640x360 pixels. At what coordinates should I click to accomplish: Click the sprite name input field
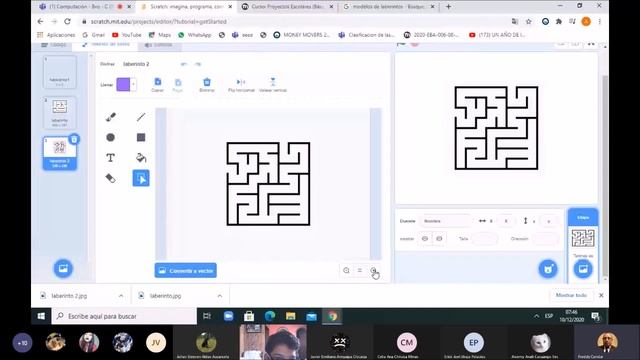tap(445, 221)
